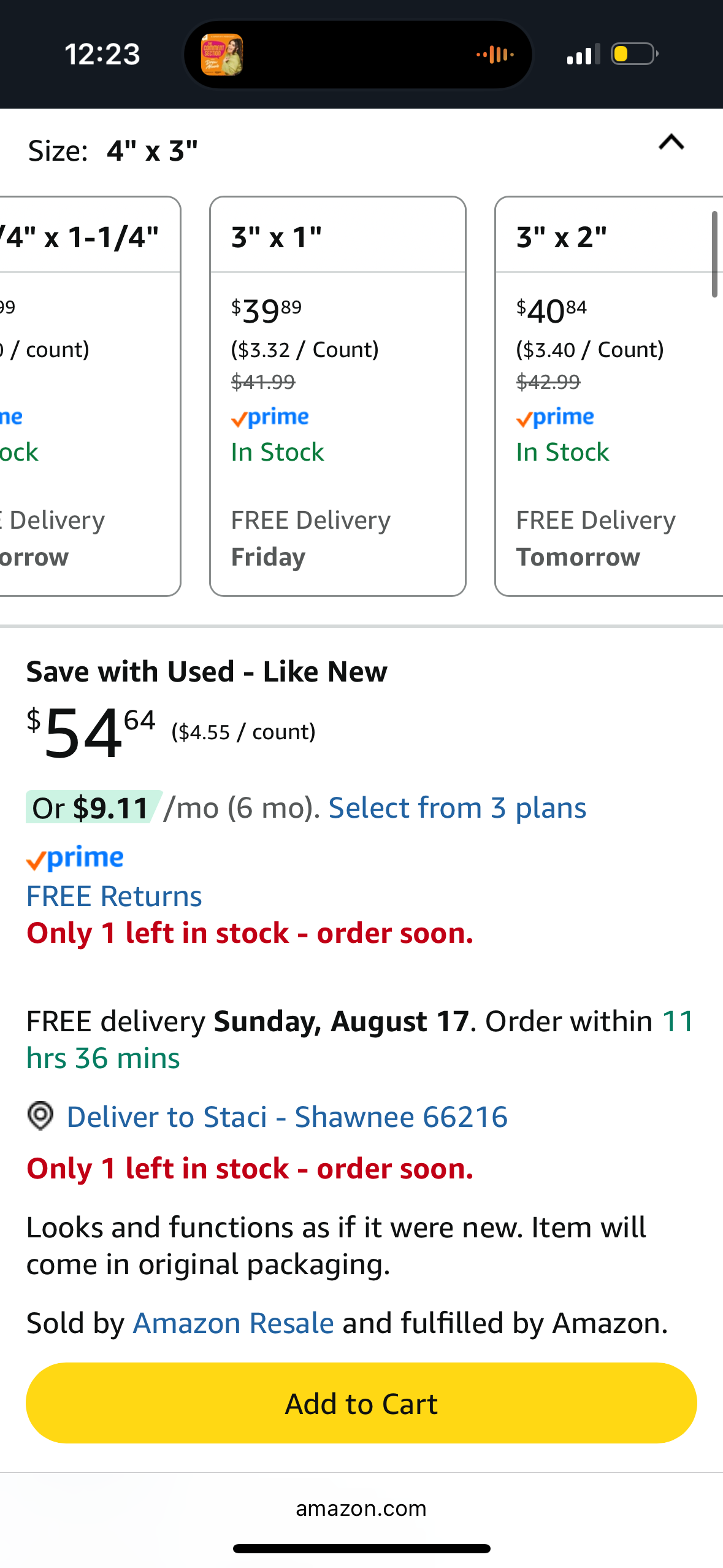
Task: Tap prime badge in 3" x 2" card
Action: (x=555, y=418)
